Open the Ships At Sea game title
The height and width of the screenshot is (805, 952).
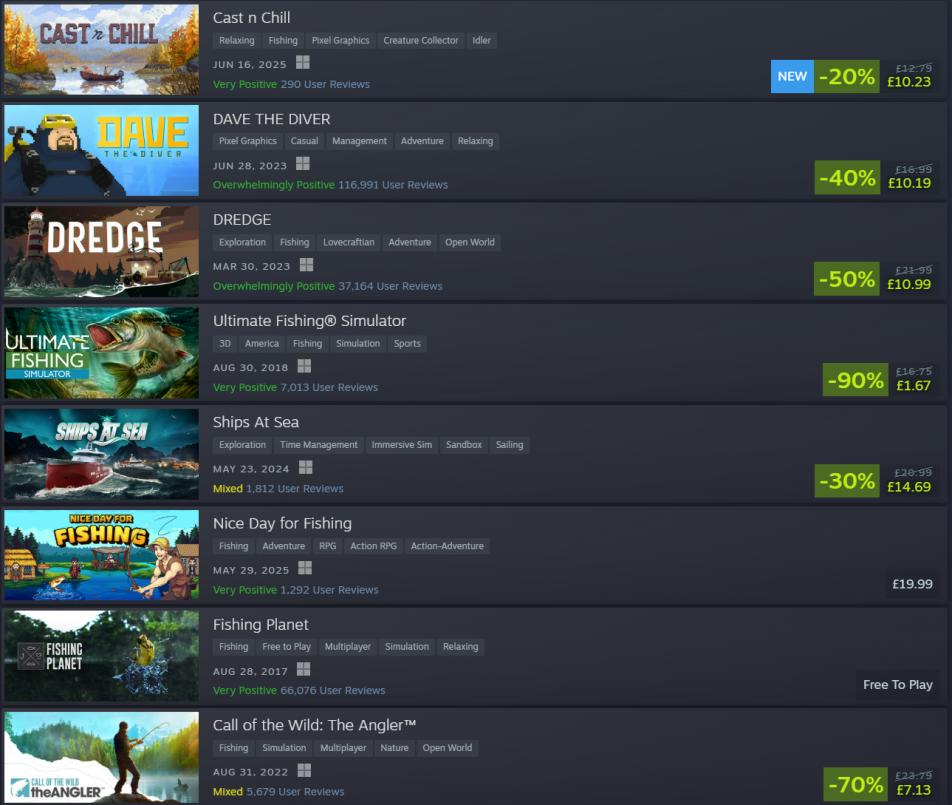click(x=256, y=422)
